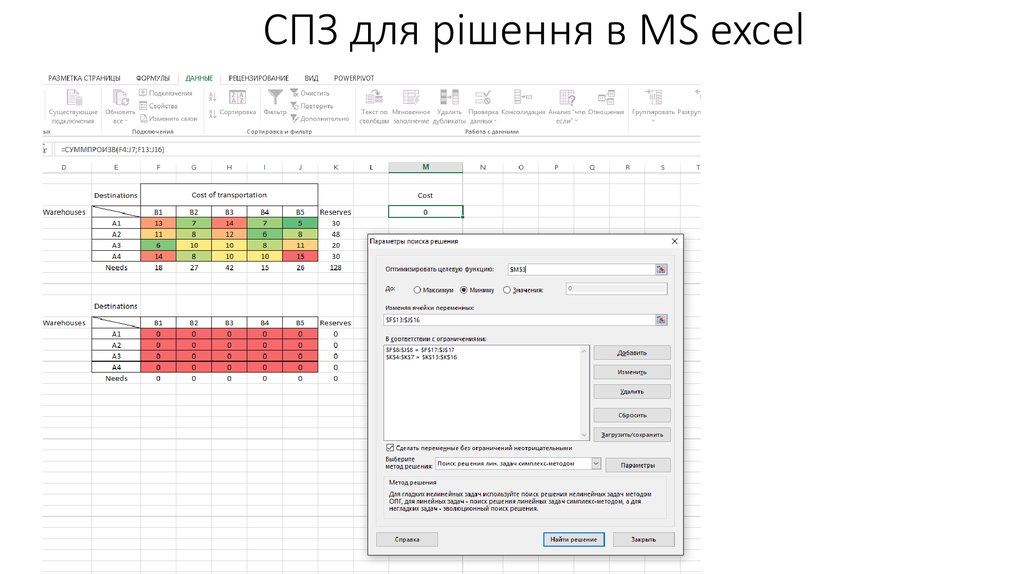Screen dimensions: 1024x574
Task: Select second constraint $K$4:$K$7 = $K$13:$K$16
Action: tap(421, 357)
